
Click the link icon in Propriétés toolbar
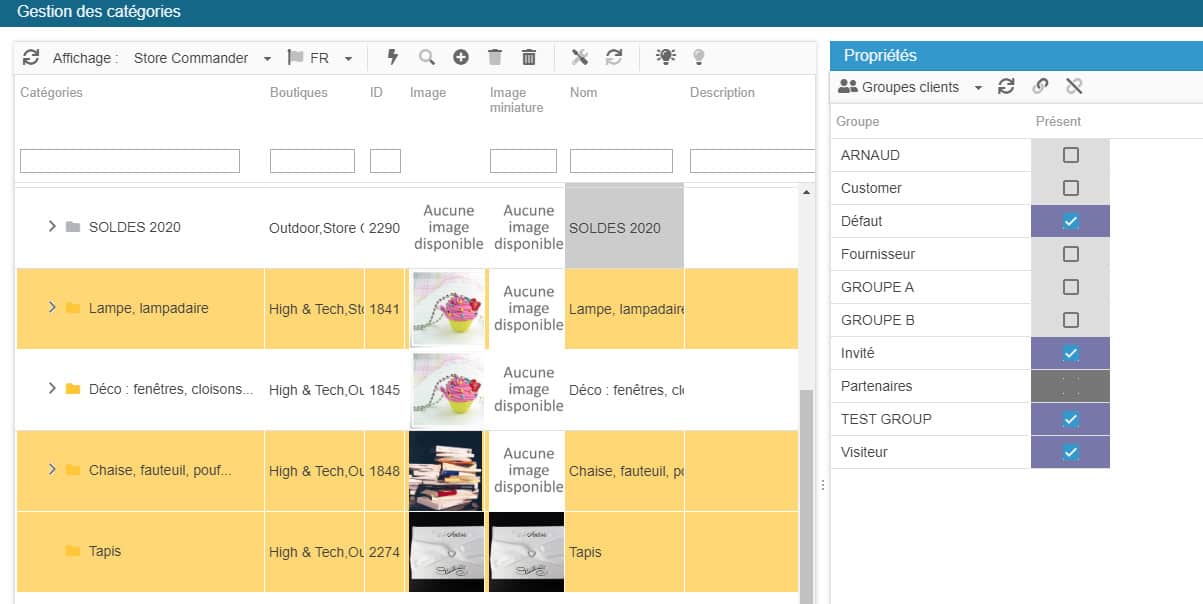pos(1040,87)
